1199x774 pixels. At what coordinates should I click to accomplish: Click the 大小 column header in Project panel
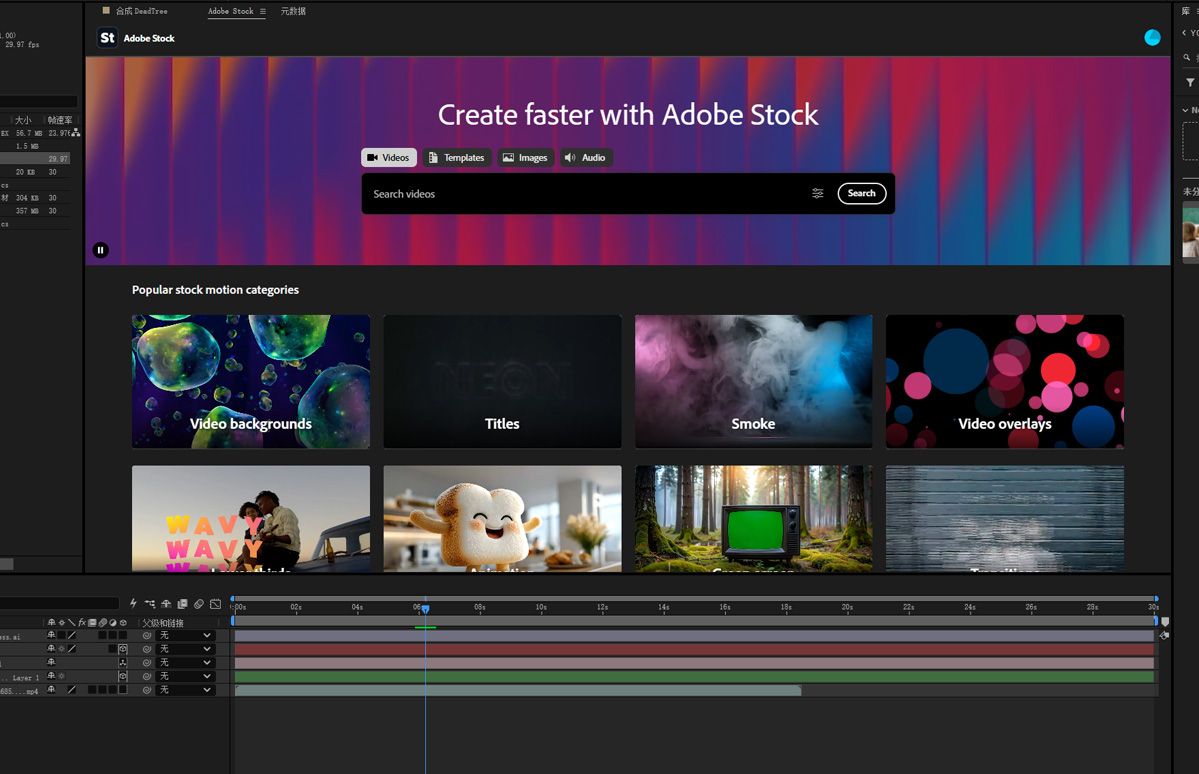[x=23, y=120]
